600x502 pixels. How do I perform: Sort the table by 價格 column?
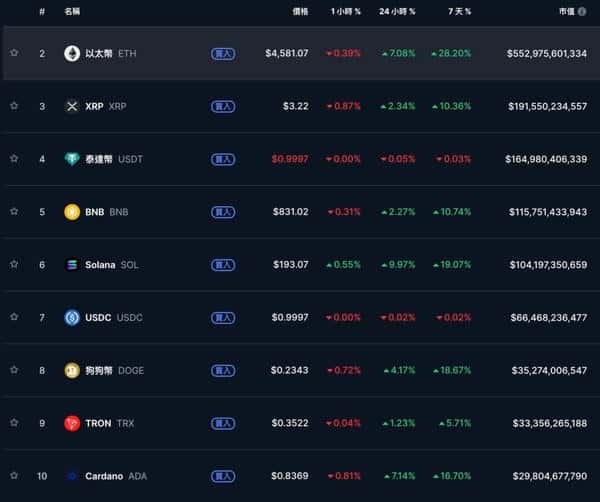pyautogui.click(x=300, y=12)
